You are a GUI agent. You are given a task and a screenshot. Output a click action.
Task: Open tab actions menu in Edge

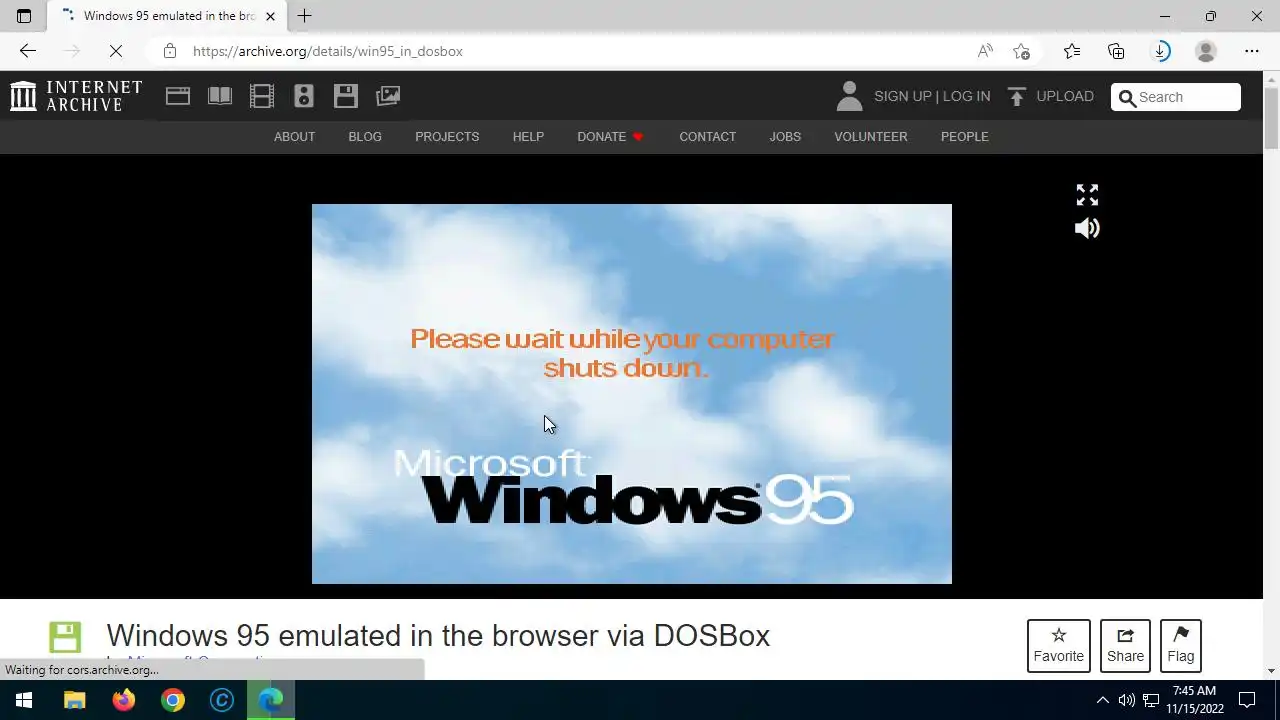[24, 16]
